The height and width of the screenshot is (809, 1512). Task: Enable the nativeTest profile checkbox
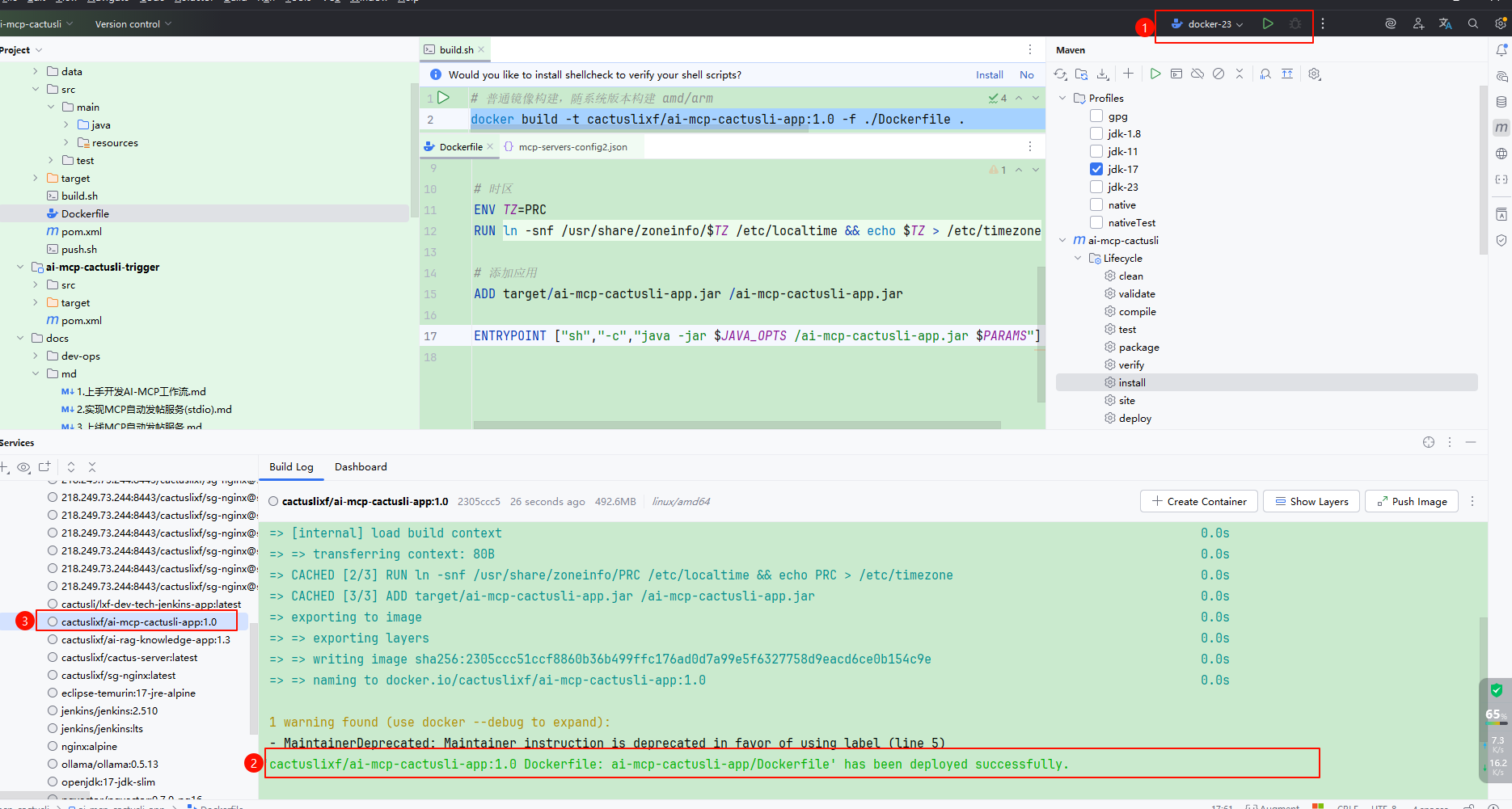click(1096, 222)
